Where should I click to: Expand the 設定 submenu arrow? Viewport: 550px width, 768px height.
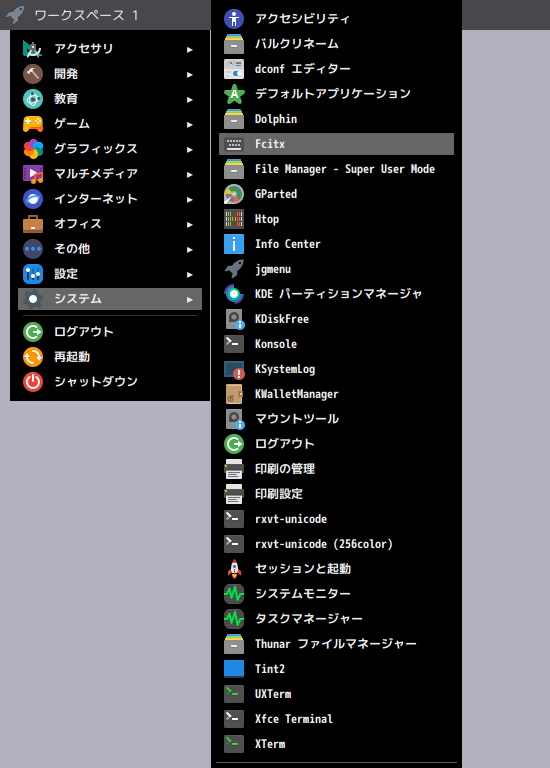(x=190, y=274)
